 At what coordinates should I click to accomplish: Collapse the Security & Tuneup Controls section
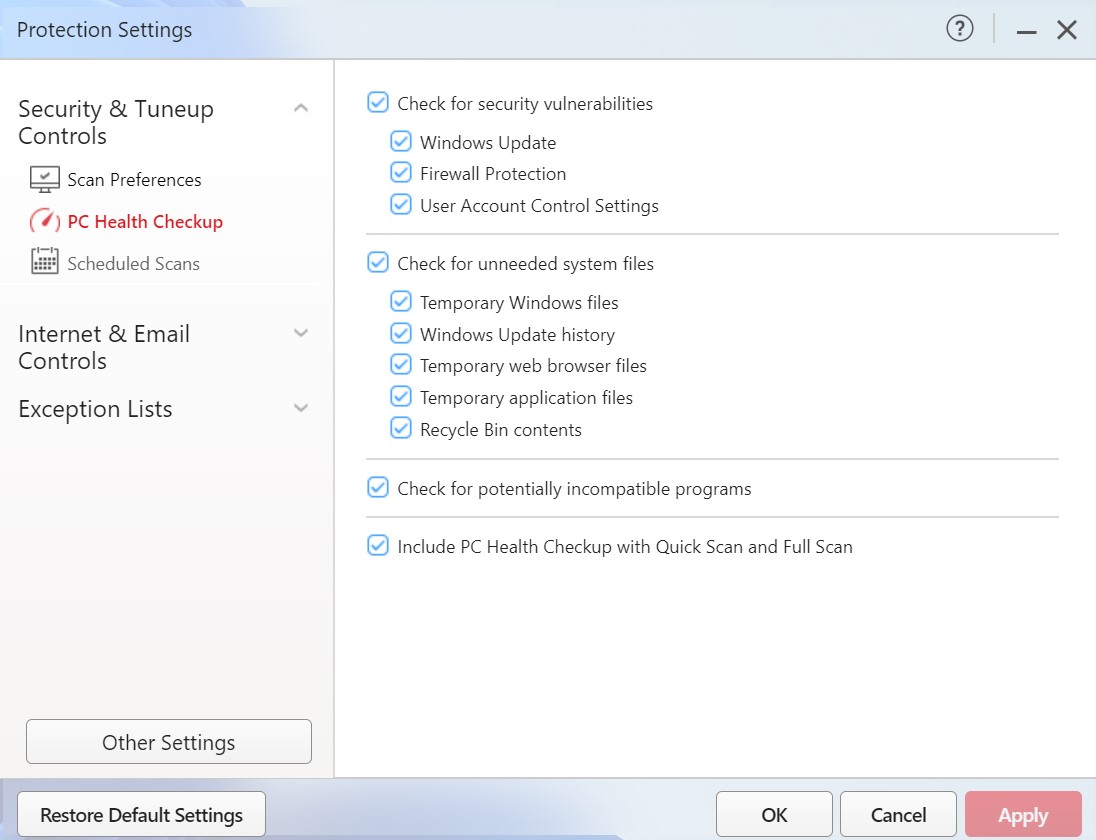click(301, 108)
